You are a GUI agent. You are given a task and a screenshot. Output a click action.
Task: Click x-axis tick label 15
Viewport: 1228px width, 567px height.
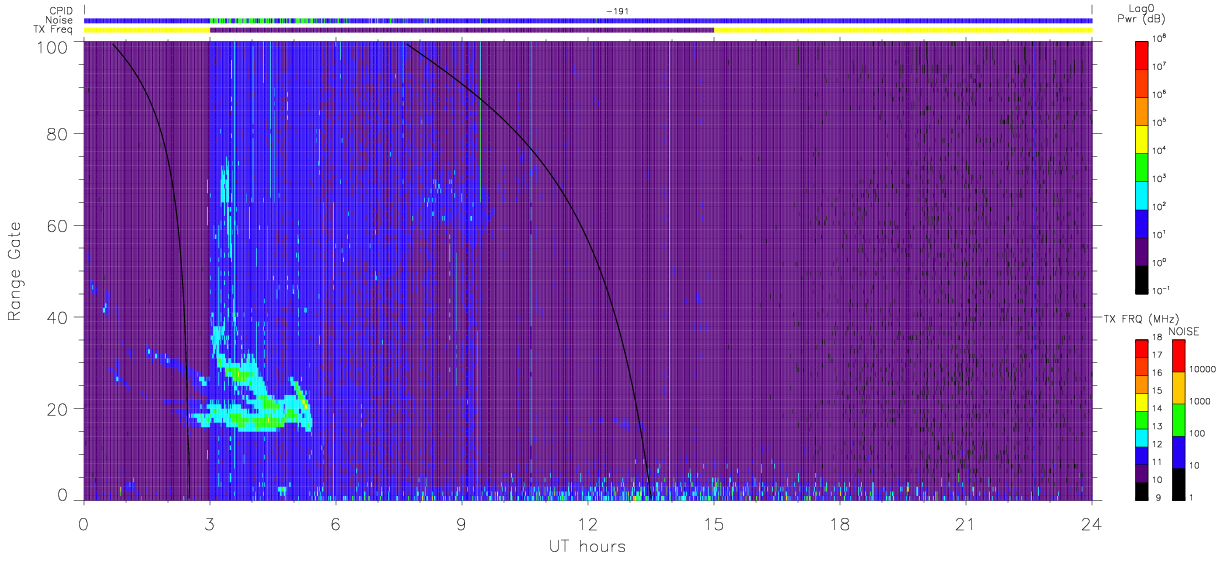(714, 523)
